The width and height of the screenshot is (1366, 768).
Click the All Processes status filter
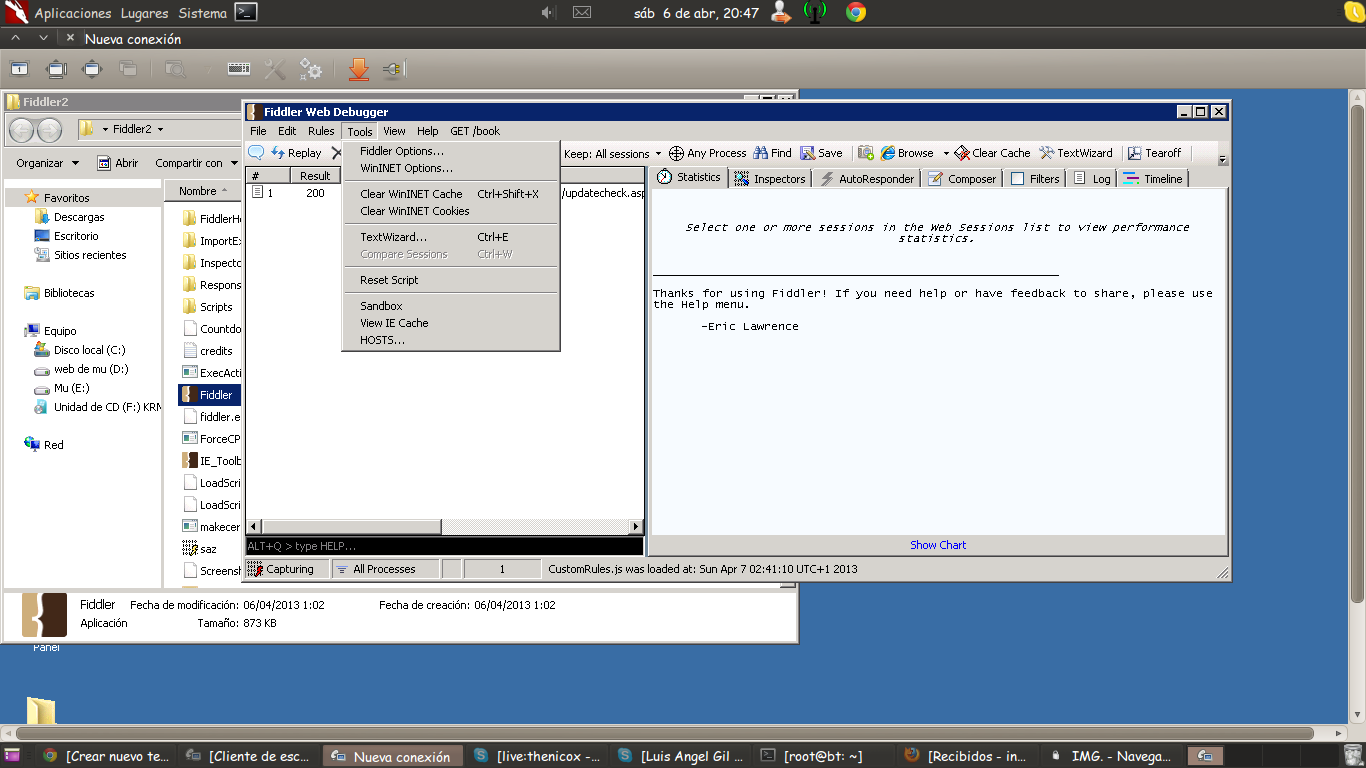click(385, 569)
